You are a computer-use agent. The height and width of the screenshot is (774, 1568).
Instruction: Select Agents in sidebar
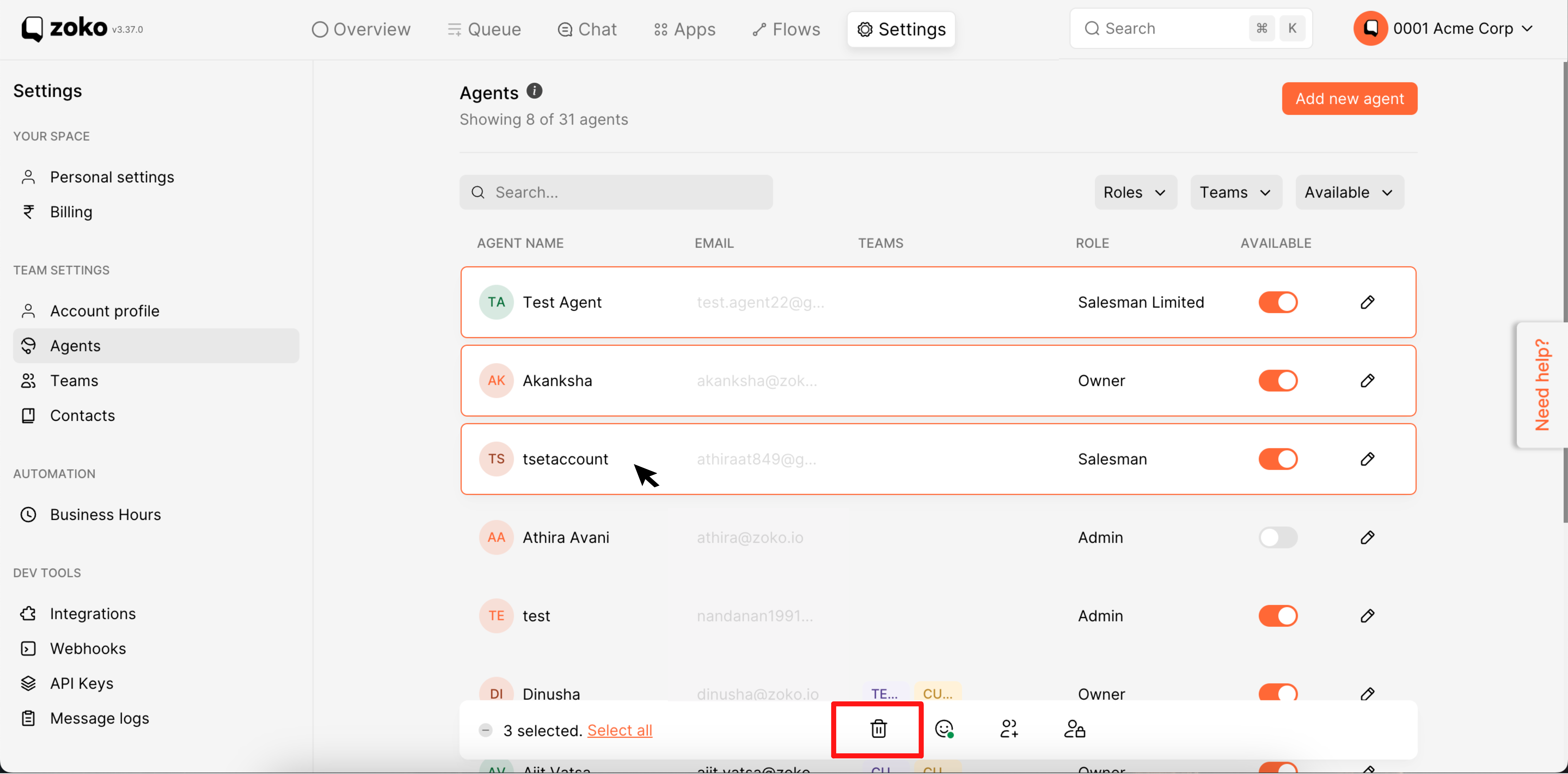(x=156, y=346)
